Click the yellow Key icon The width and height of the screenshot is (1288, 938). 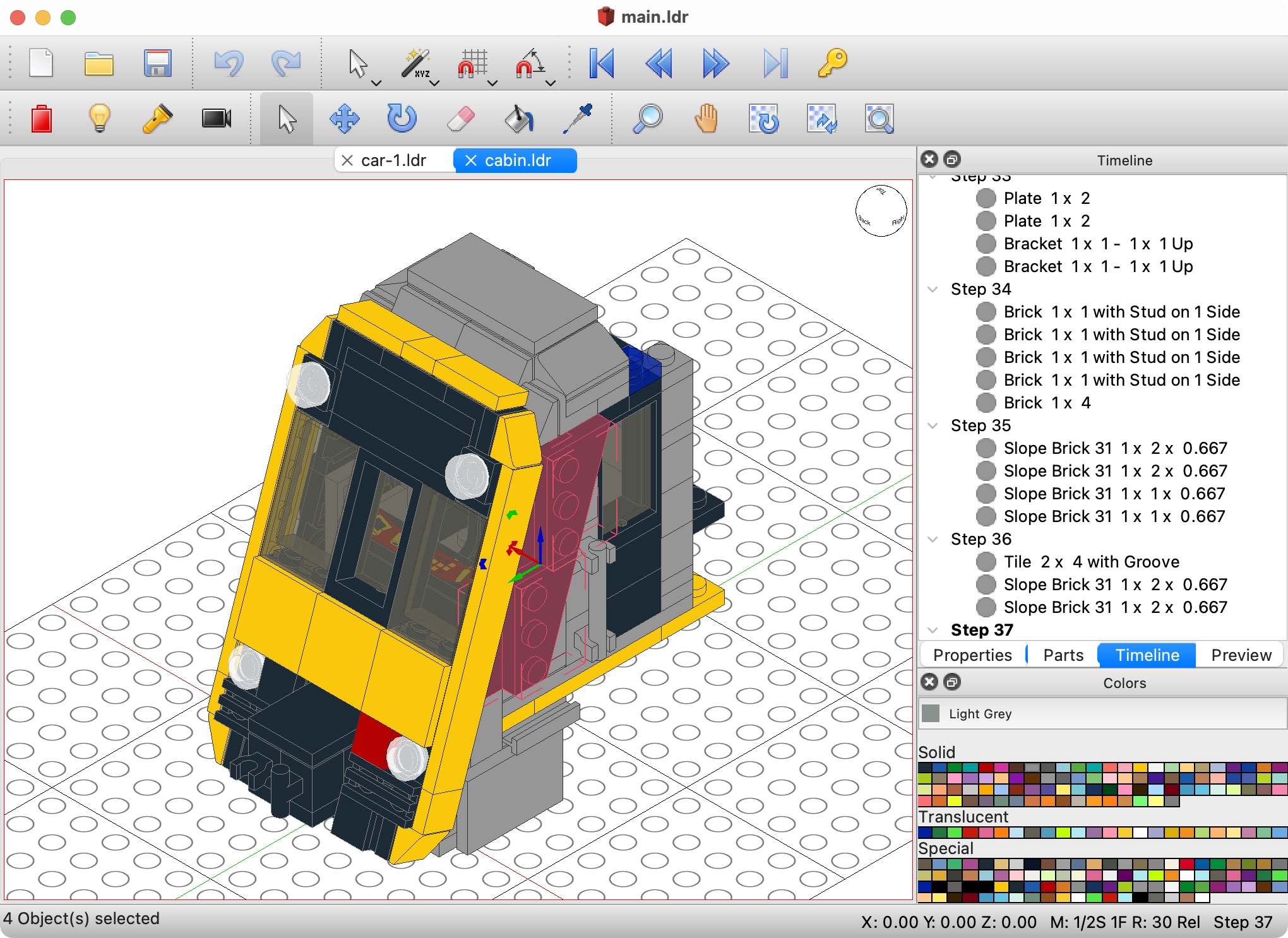[832, 63]
